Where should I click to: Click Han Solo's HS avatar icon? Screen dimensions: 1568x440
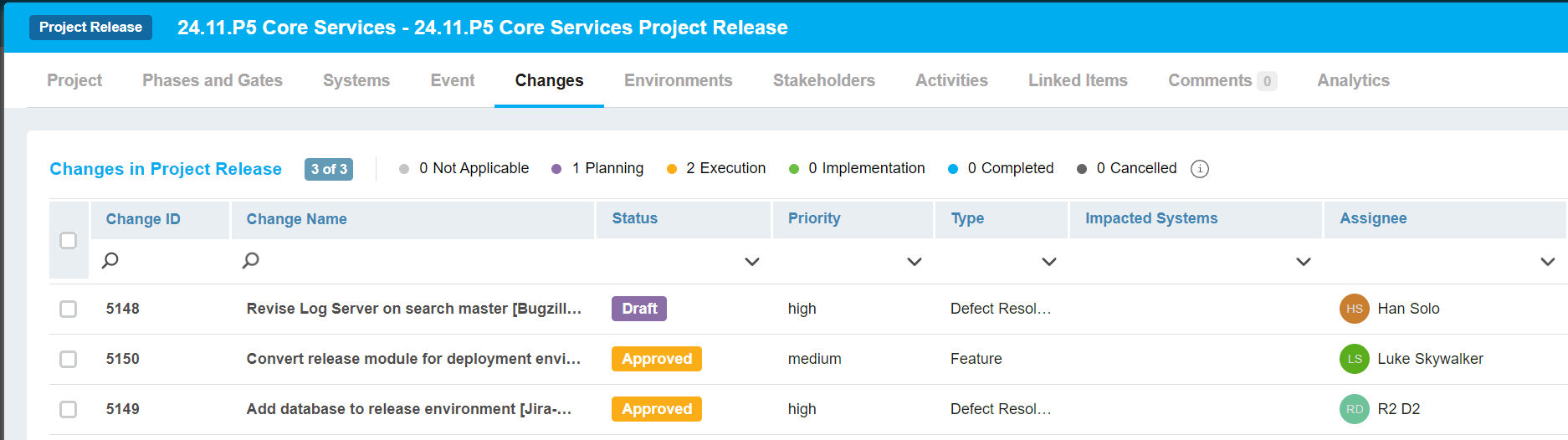tap(1354, 309)
